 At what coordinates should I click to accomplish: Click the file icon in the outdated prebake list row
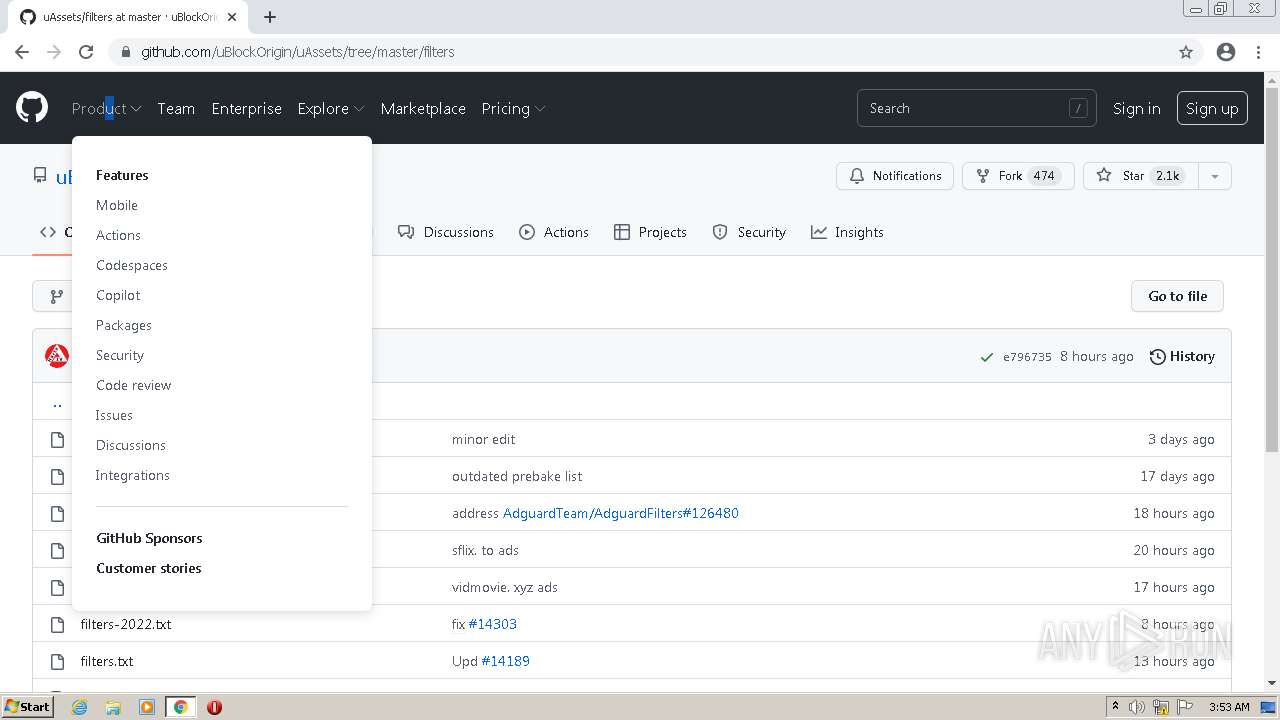click(57, 476)
